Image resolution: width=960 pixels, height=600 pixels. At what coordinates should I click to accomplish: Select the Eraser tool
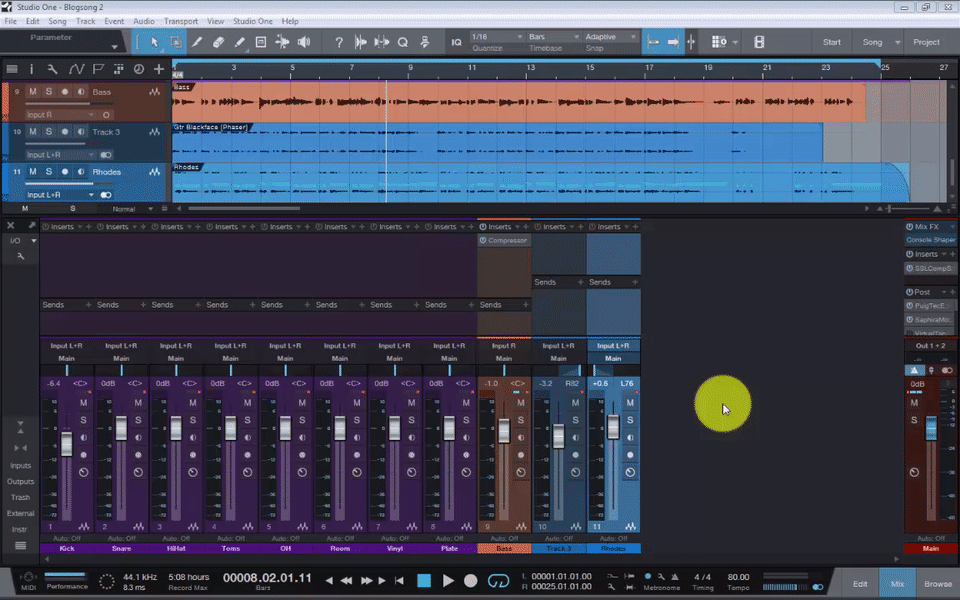click(220, 42)
